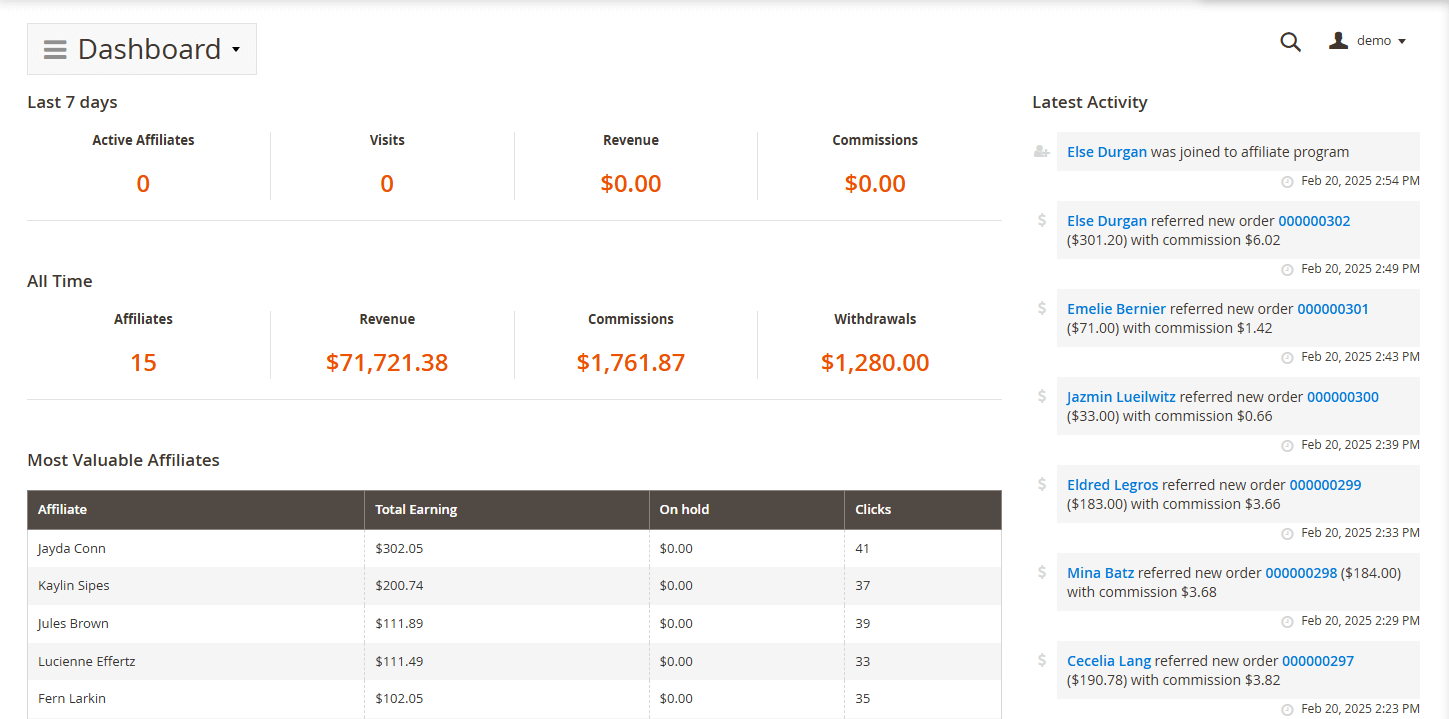The height and width of the screenshot is (719, 1449).
Task: Expand the caret next to the Dashboard heading
Action: tap(236, 48)
